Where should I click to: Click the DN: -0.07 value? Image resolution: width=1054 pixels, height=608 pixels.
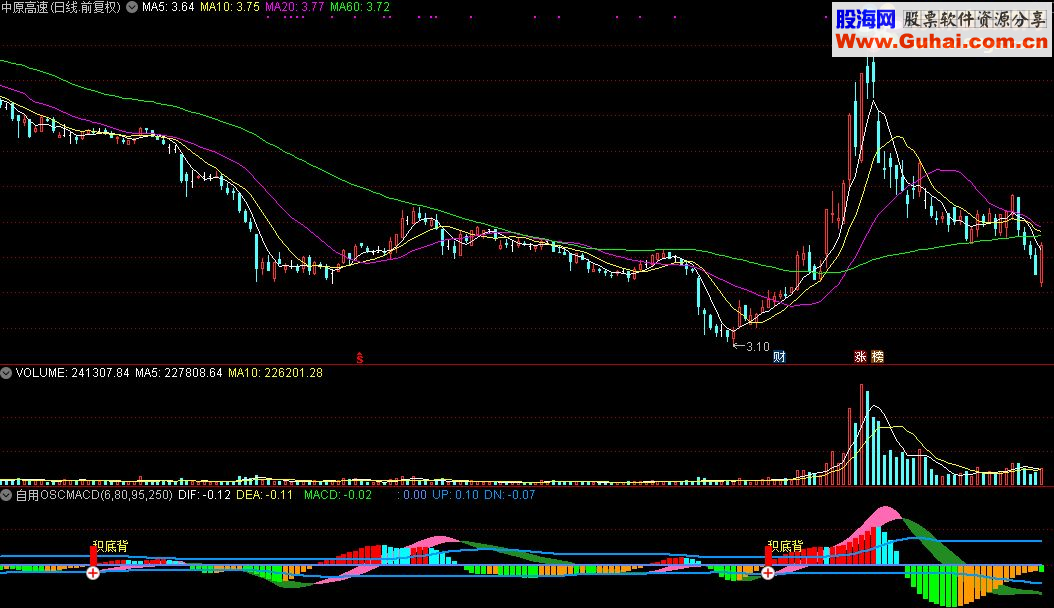pos(510,495)
